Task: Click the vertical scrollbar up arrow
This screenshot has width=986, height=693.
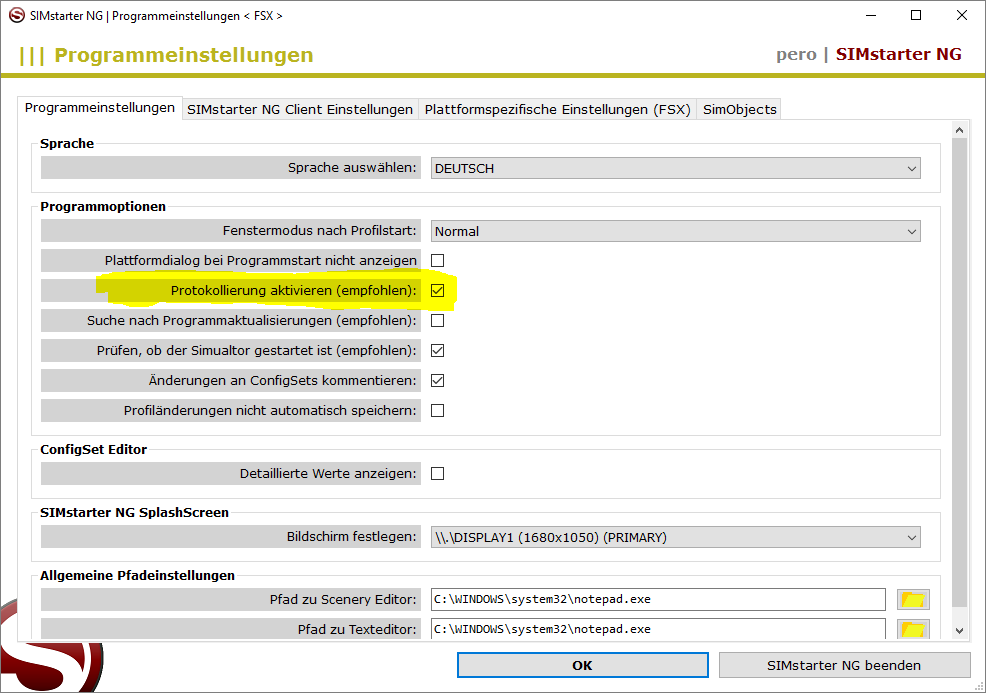Action: [x=959, y=130]
